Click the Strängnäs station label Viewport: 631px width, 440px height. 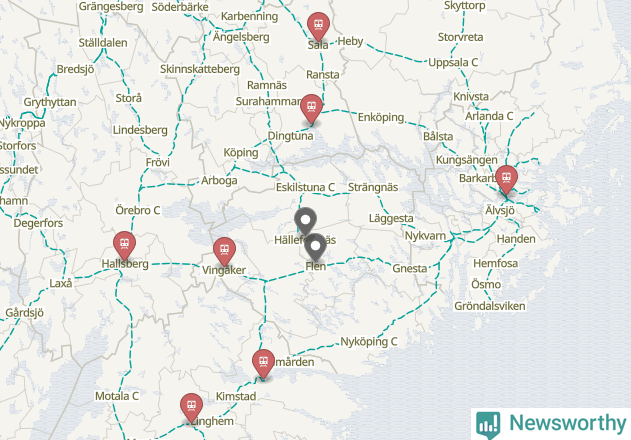point(373,187)
